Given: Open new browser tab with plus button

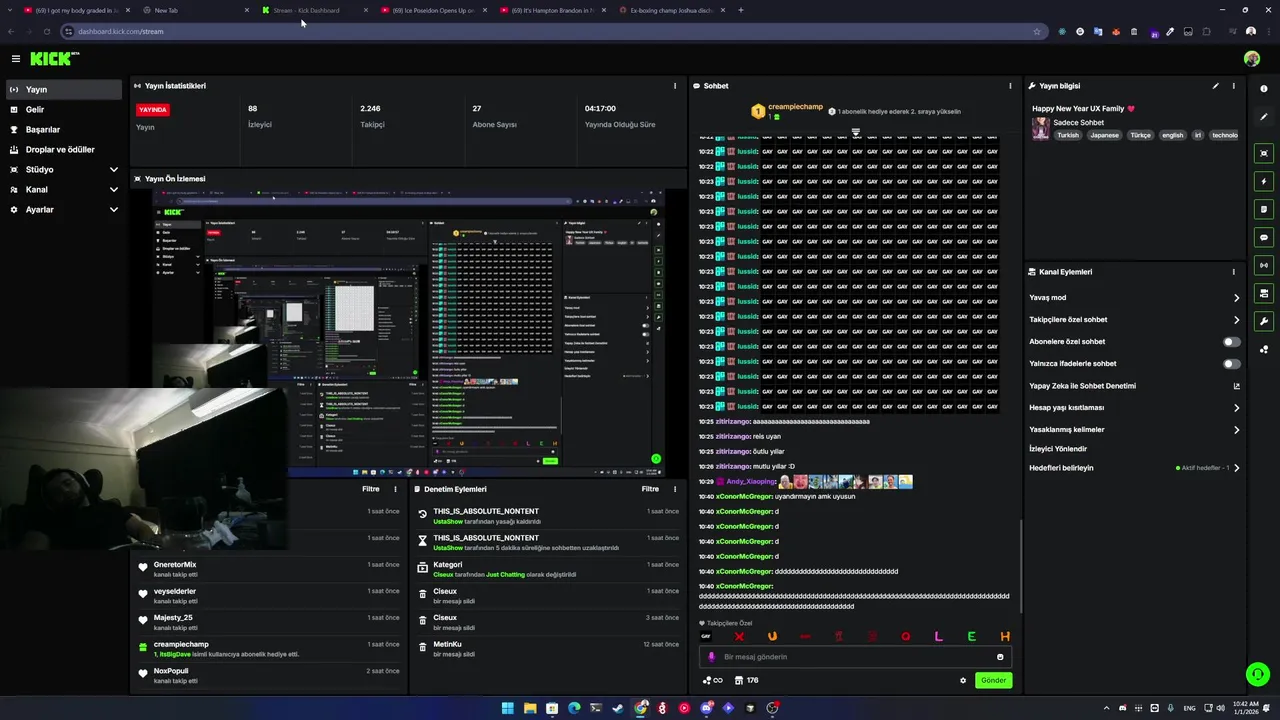Looking at the screenshot, I should pyautogui.click(x=741, y=10).
